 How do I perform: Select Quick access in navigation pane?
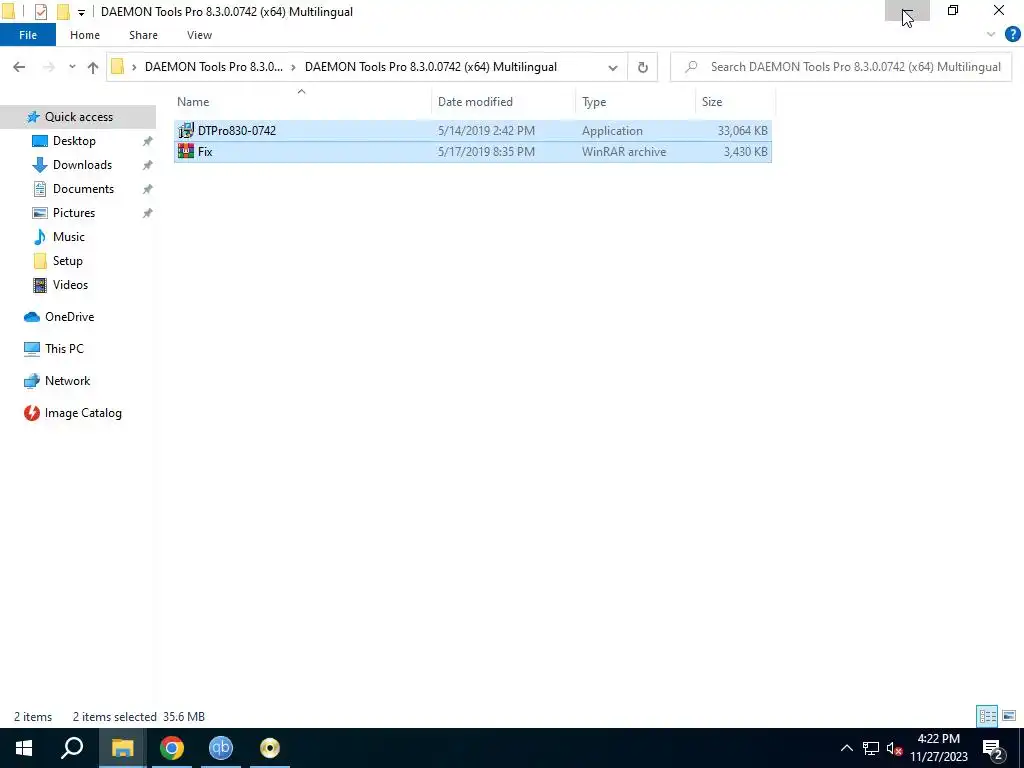[x=78, y=117]
